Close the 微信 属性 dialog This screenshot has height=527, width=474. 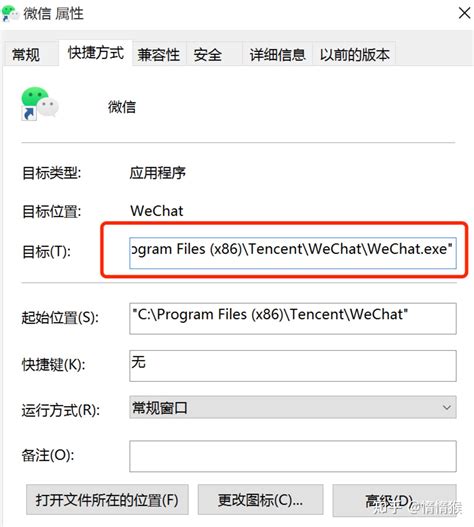pos(464,13)
